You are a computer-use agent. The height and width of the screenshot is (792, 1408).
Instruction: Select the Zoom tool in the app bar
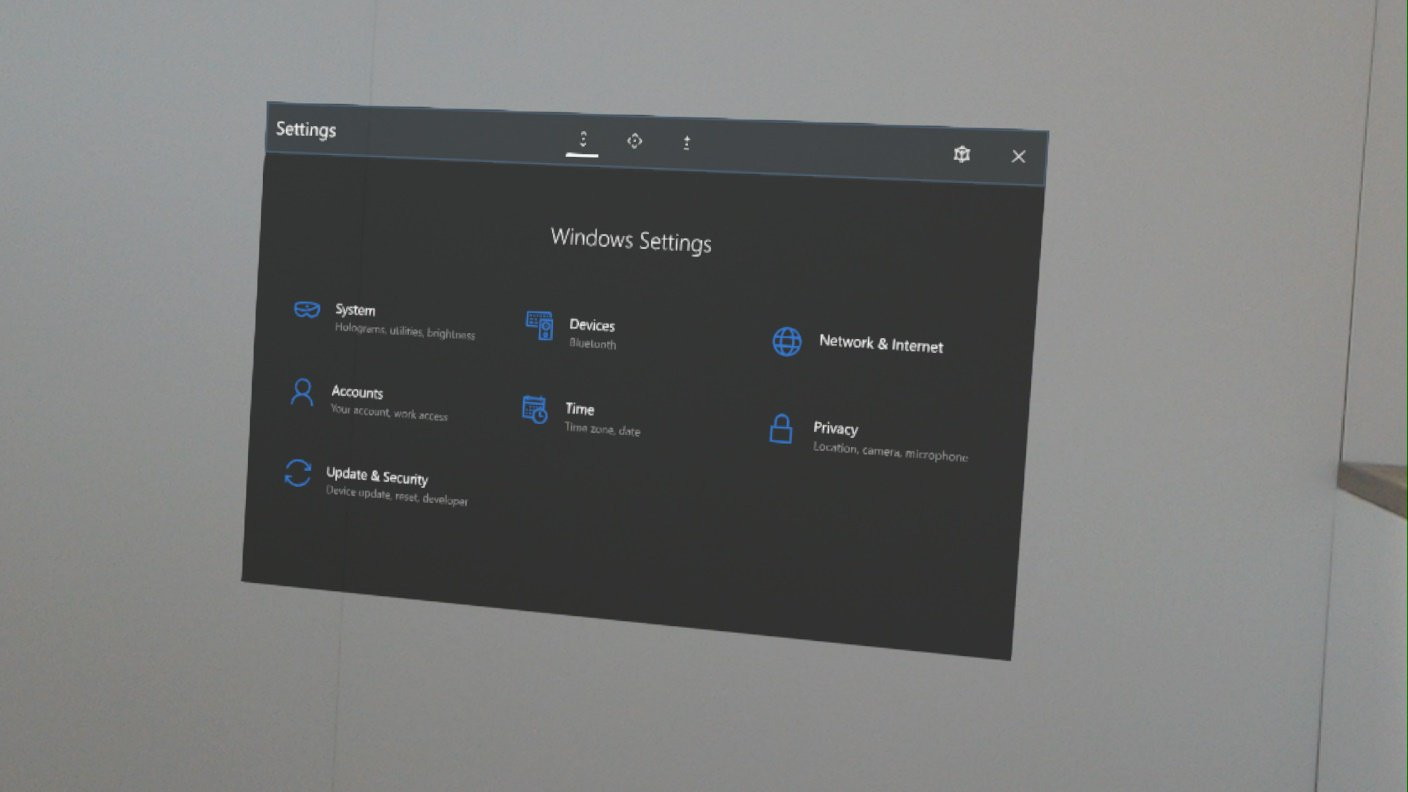(x=686, y=143)
